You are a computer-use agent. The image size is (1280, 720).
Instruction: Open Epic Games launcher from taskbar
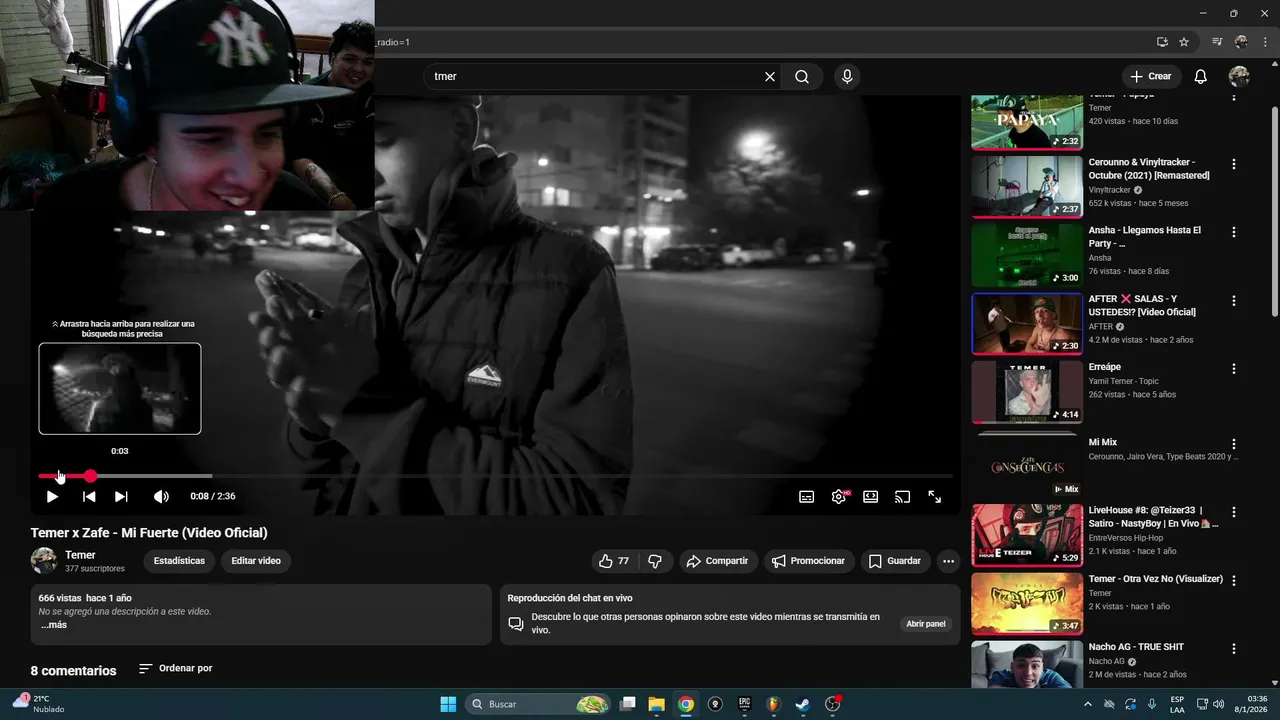744,704
